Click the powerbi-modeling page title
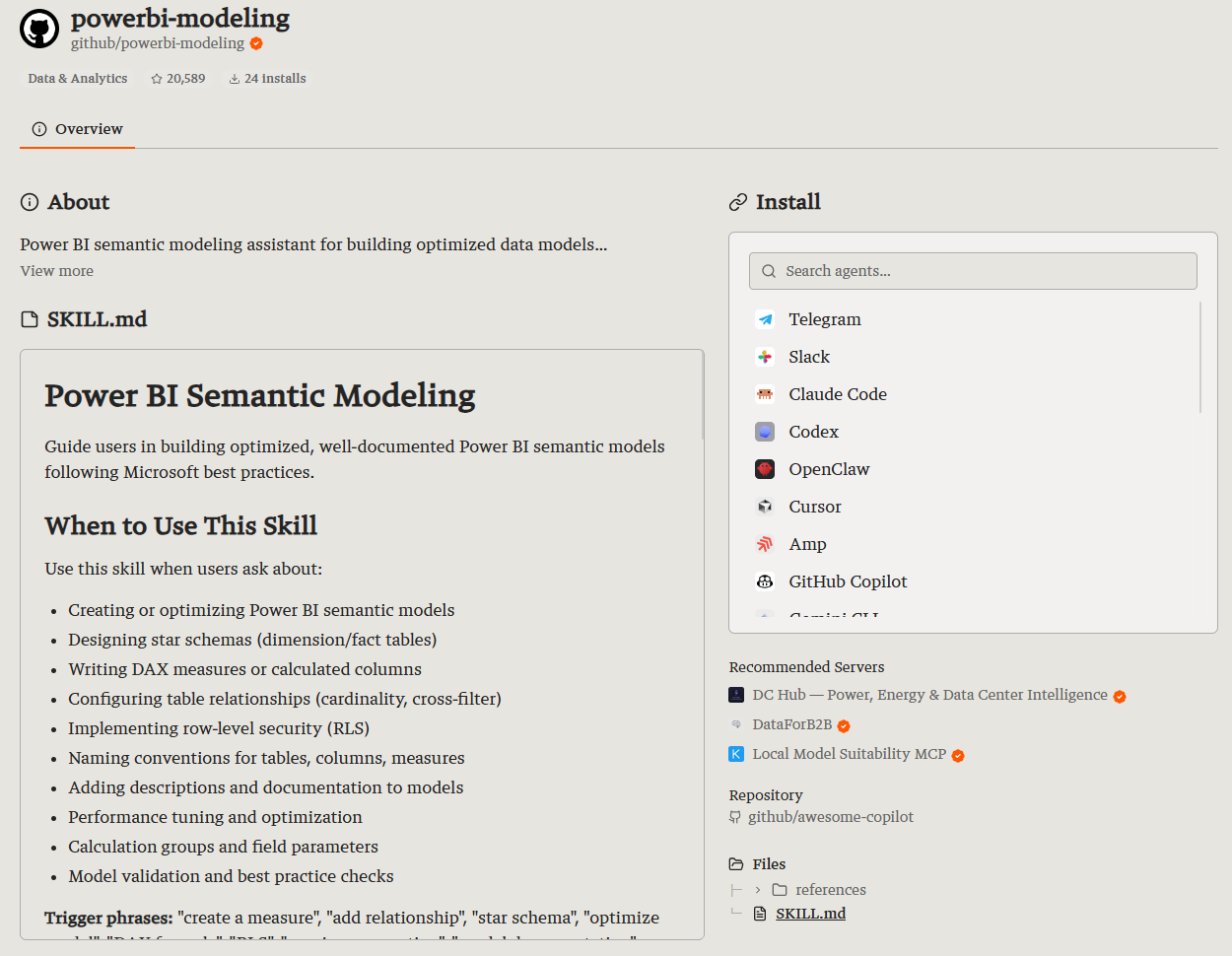 (x=180, y=18)
